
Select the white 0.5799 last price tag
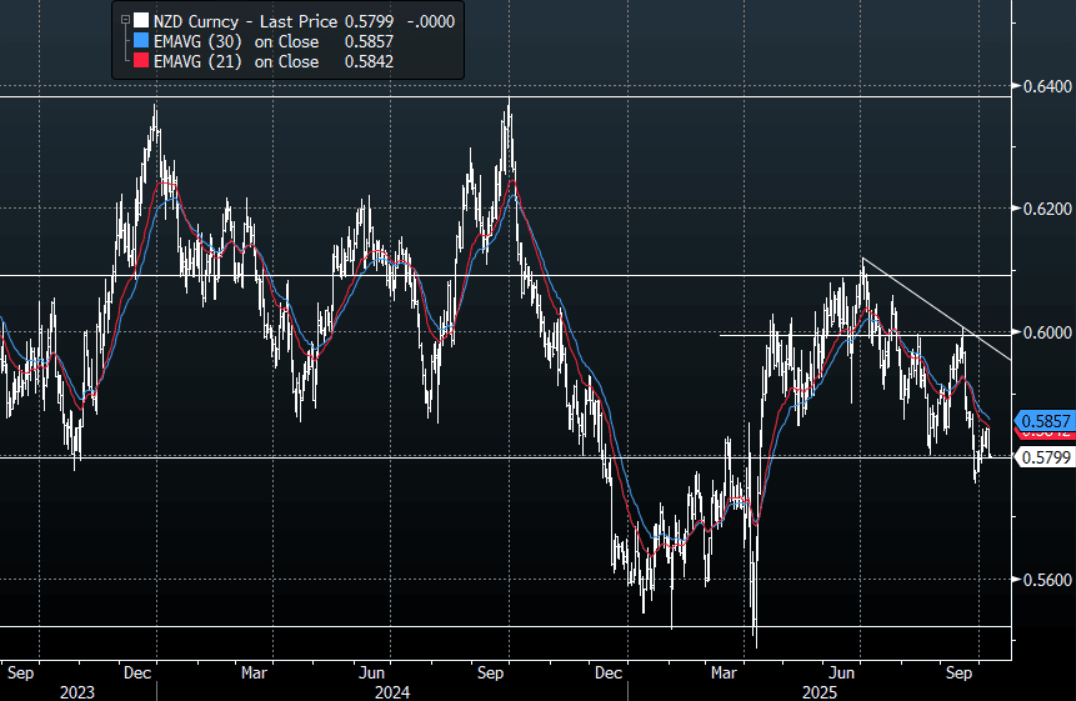tap(1045, 457)
